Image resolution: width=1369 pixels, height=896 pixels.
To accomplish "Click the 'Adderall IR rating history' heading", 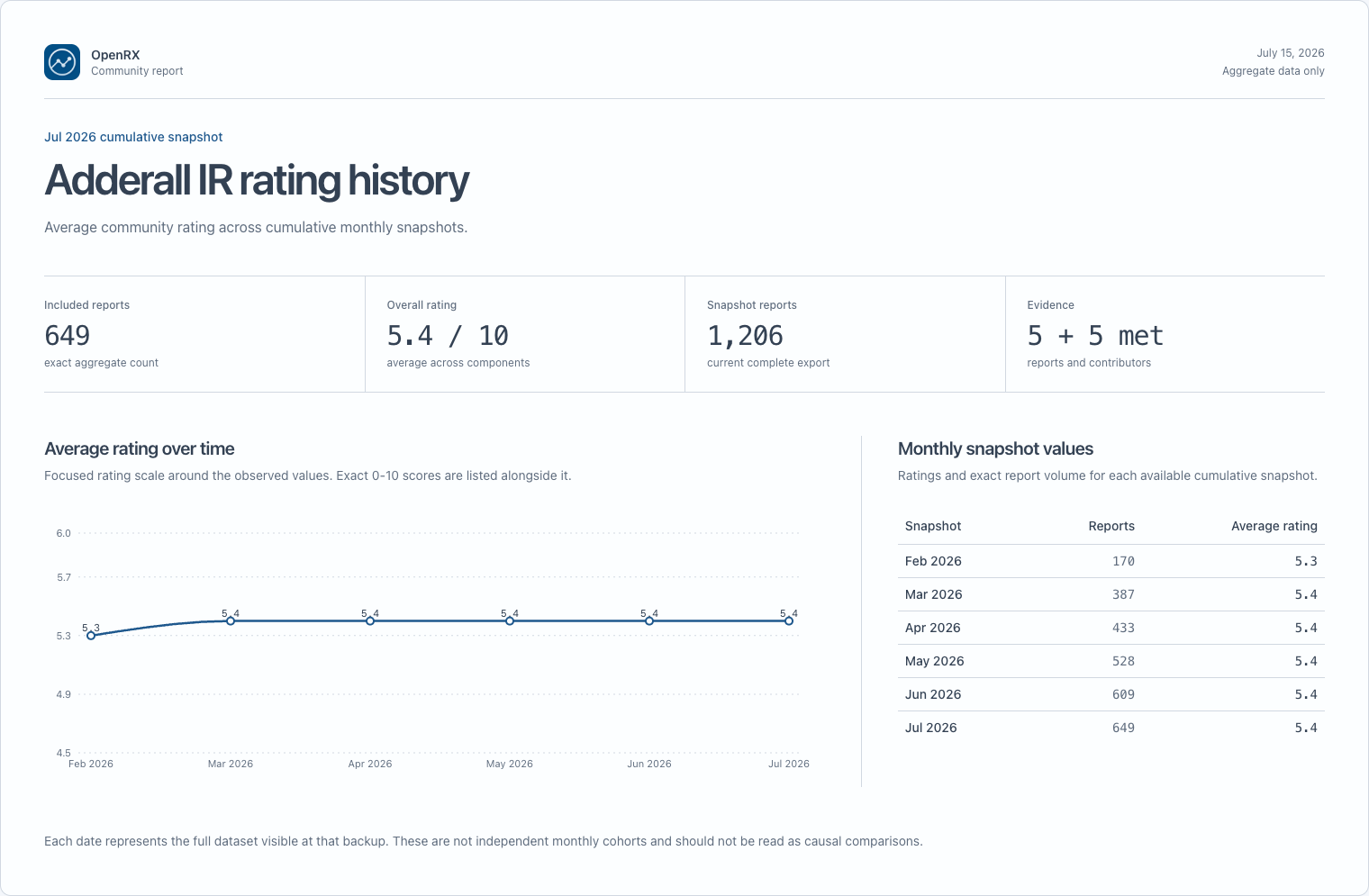I will click(x=257, y=180).
